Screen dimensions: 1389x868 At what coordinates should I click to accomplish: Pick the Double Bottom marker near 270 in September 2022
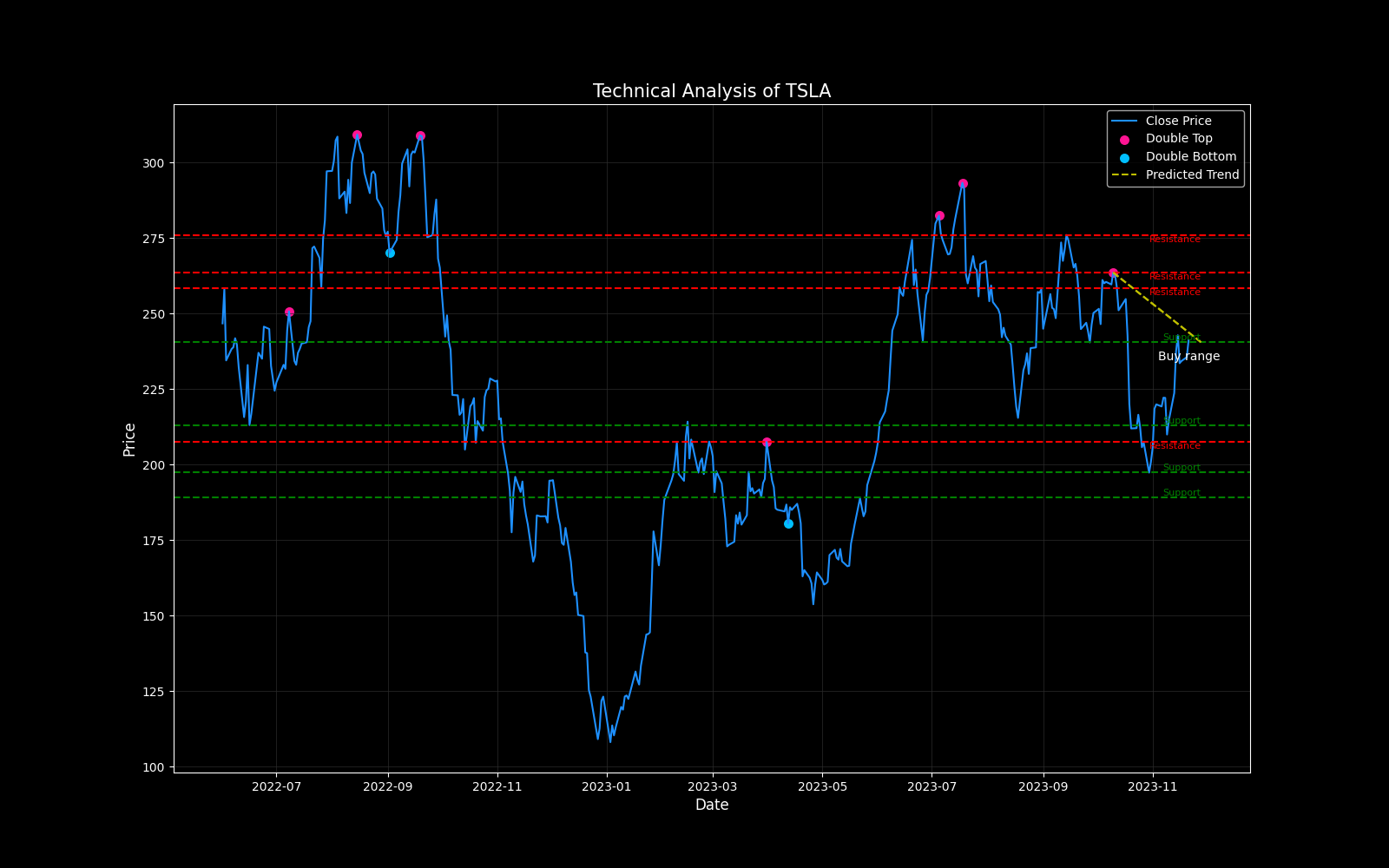390,253
